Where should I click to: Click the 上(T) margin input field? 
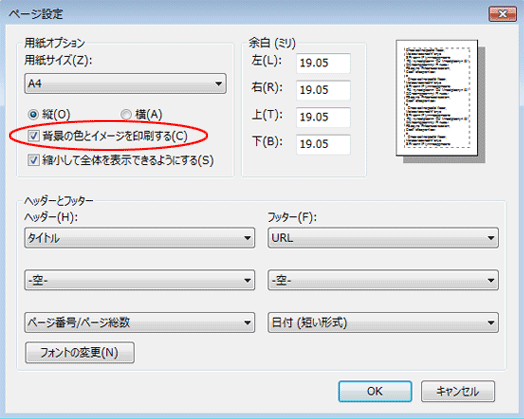(x=323, y=117)
